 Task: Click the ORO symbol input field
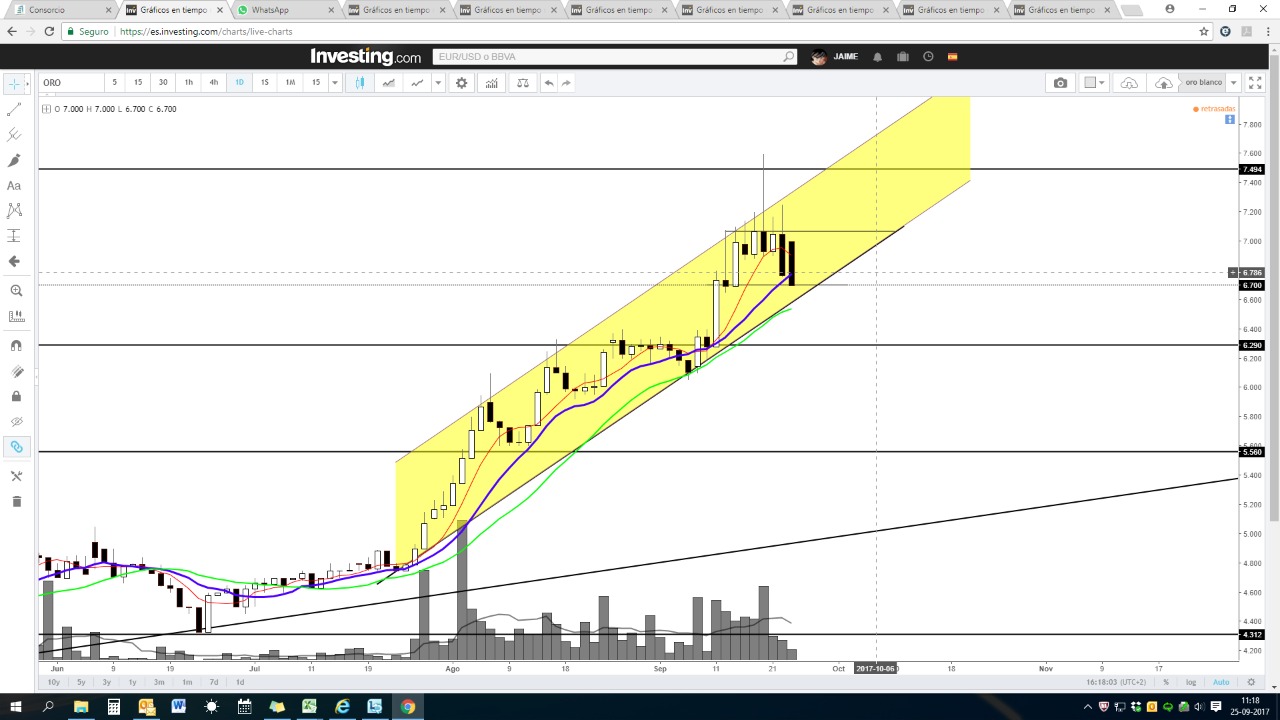point(70,83)
